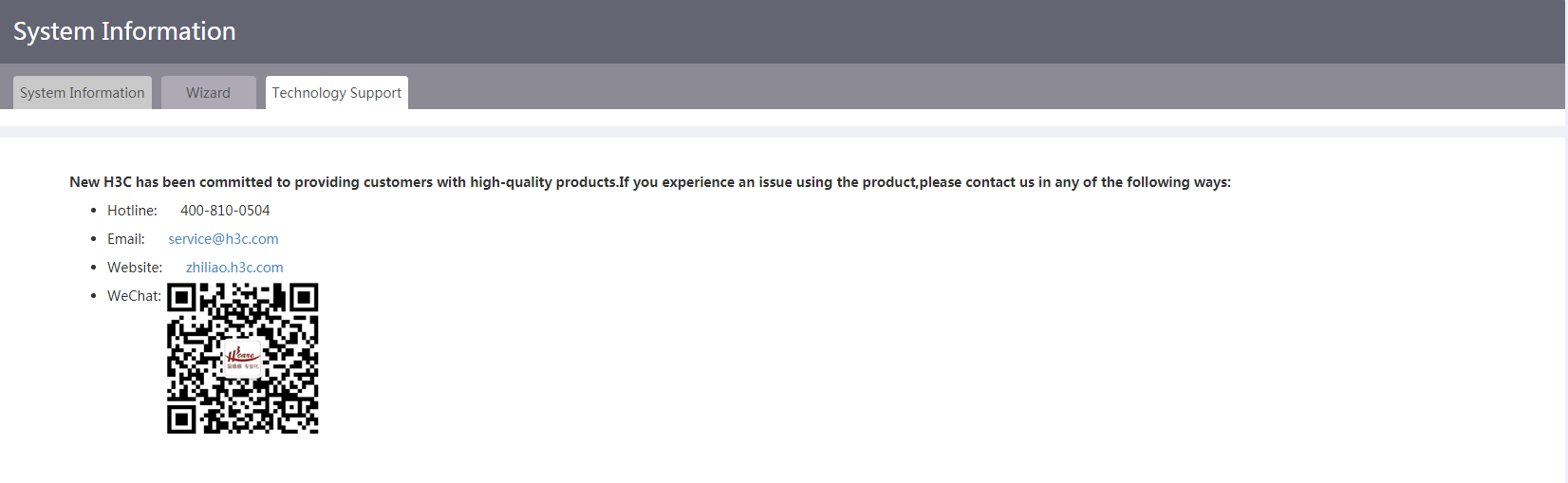
Task: Click the top-left finder square of the QR code
Action: [182, 298]
